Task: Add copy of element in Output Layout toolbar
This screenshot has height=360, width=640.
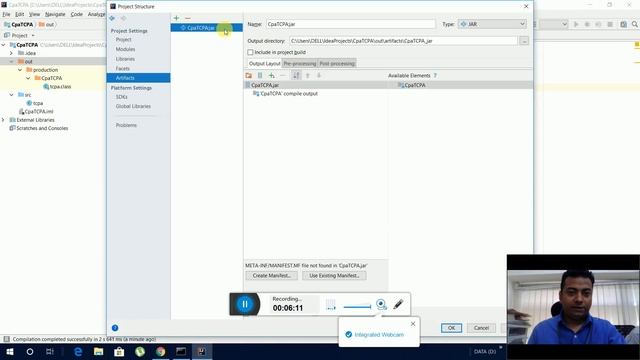Action: (271, 76)
